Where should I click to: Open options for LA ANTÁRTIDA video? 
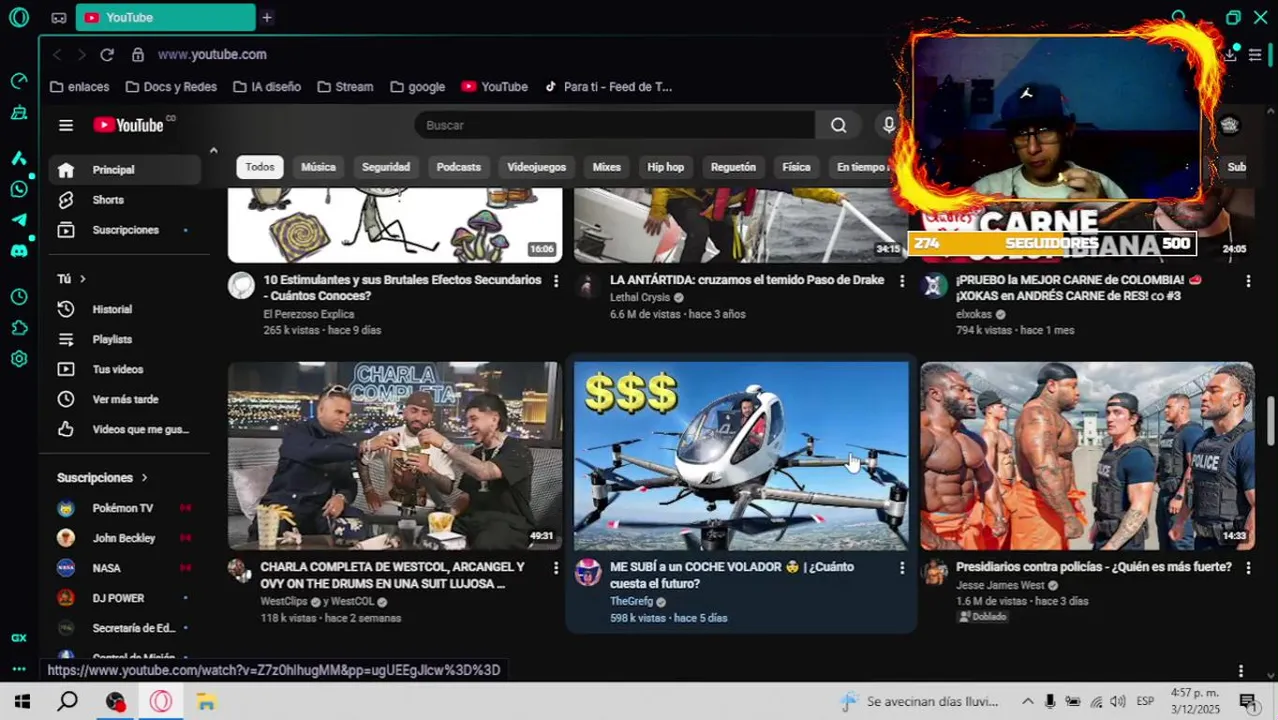coord(902,281)
